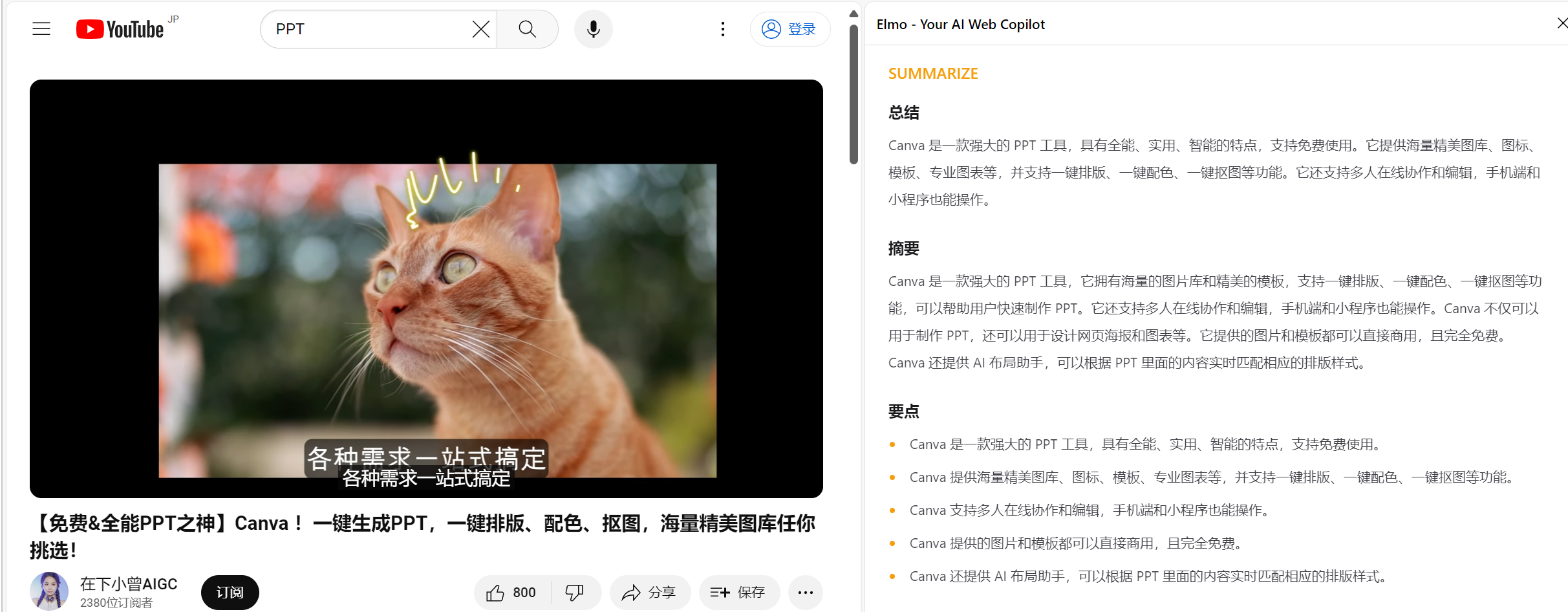This screenshot has height=612, width=1568.
Task: Click the magnifier search button
Action: tap(528, 29)
